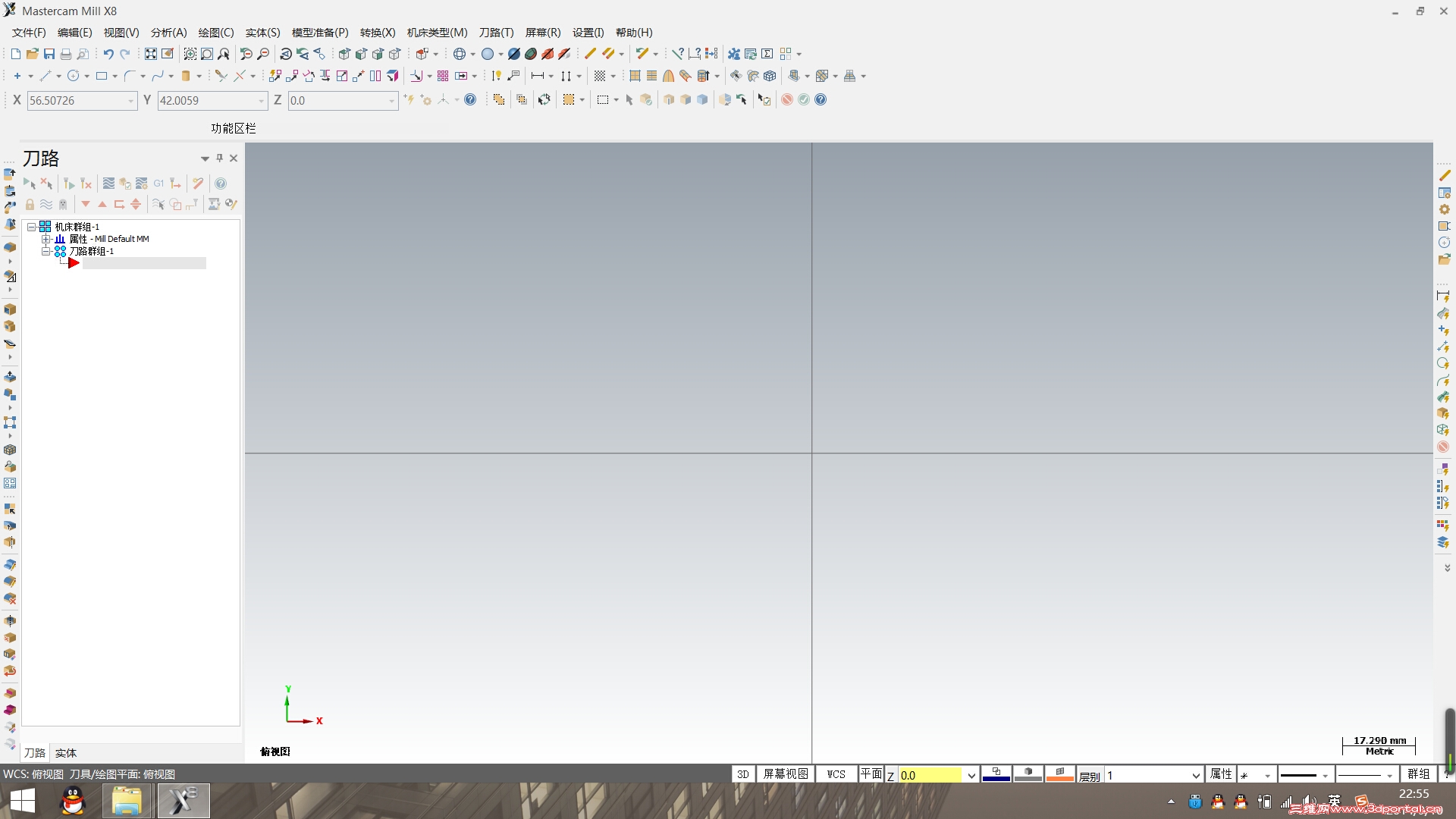
Task: Collapse the 机床群组-1 tree node
Action: pyautogui.click(x=32, y=227)
